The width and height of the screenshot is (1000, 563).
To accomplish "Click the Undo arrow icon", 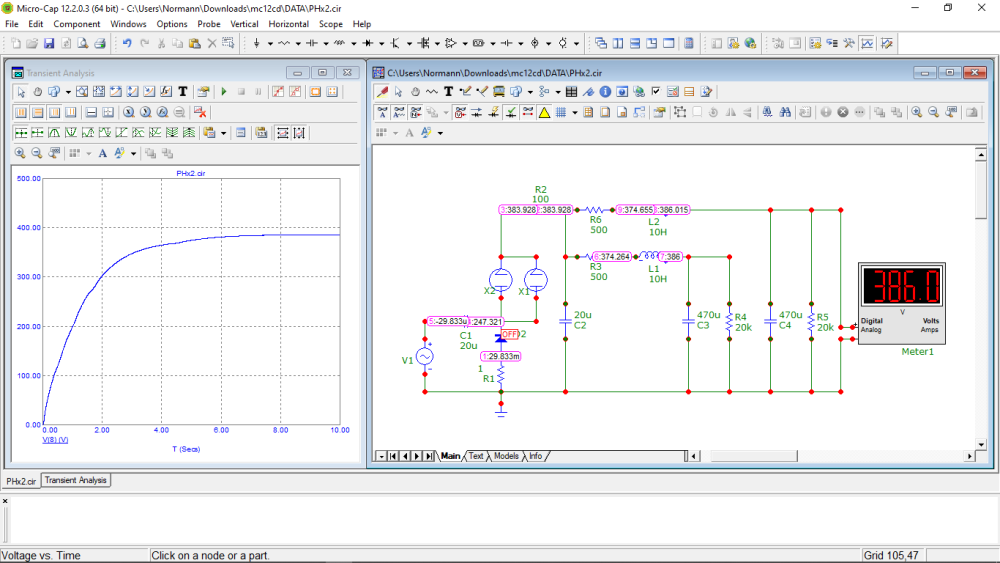I will tap(127, 44).
